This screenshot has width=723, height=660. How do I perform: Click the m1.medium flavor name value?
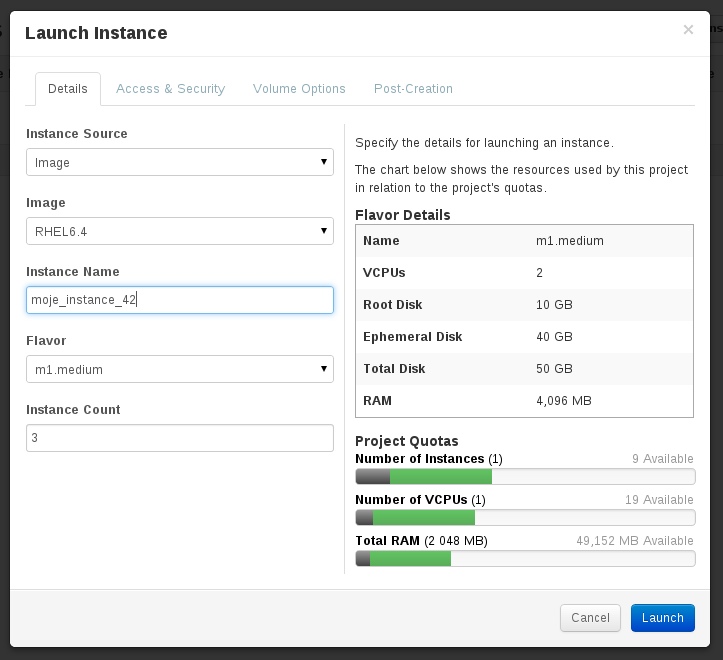click(x=569, y=241)
